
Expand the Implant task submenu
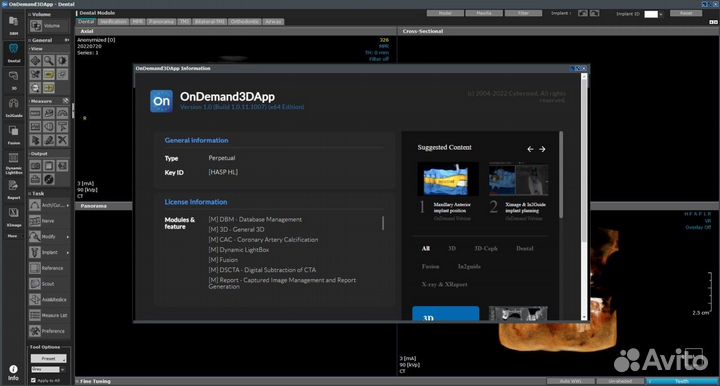click(x=68, y=252)
